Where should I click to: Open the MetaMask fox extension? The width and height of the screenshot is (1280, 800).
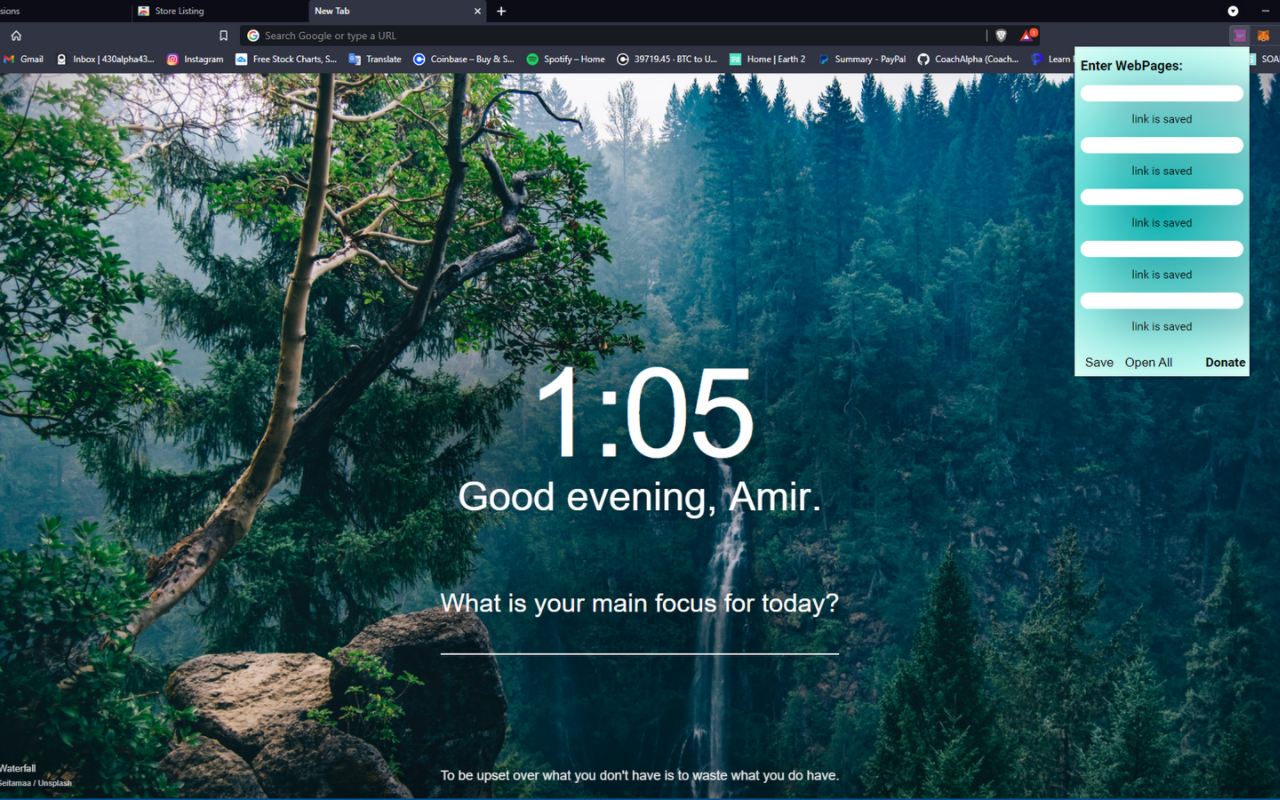(x=1264, y=35)
